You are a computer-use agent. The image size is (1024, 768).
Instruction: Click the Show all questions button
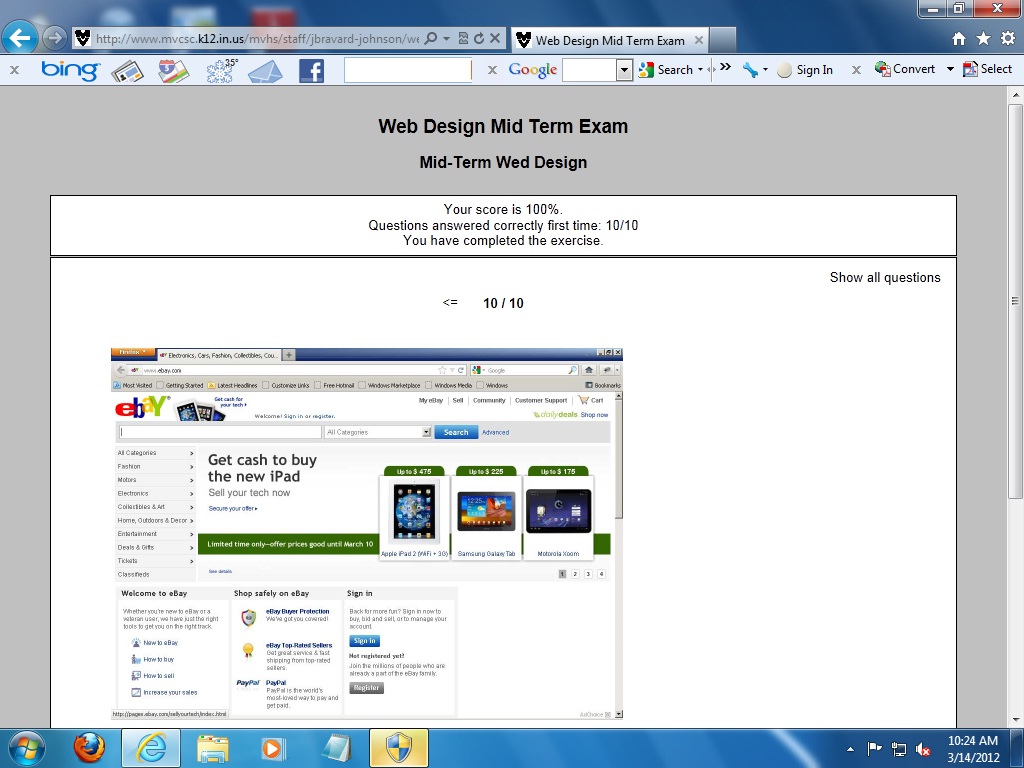pyautogui.click(x=885, y=277)
